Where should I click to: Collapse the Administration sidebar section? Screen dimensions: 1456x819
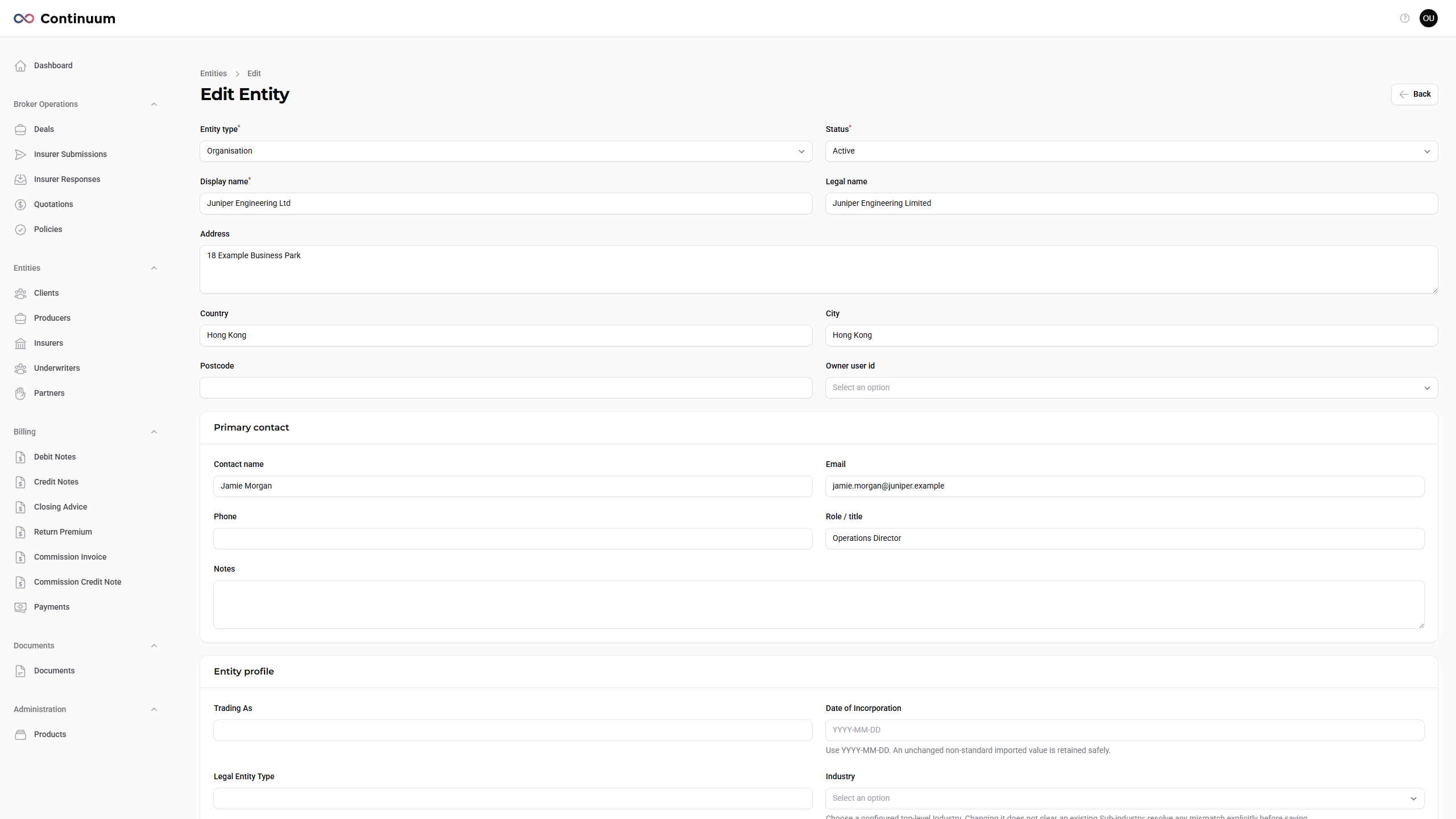pyautogui.click(x=154, y=709)
